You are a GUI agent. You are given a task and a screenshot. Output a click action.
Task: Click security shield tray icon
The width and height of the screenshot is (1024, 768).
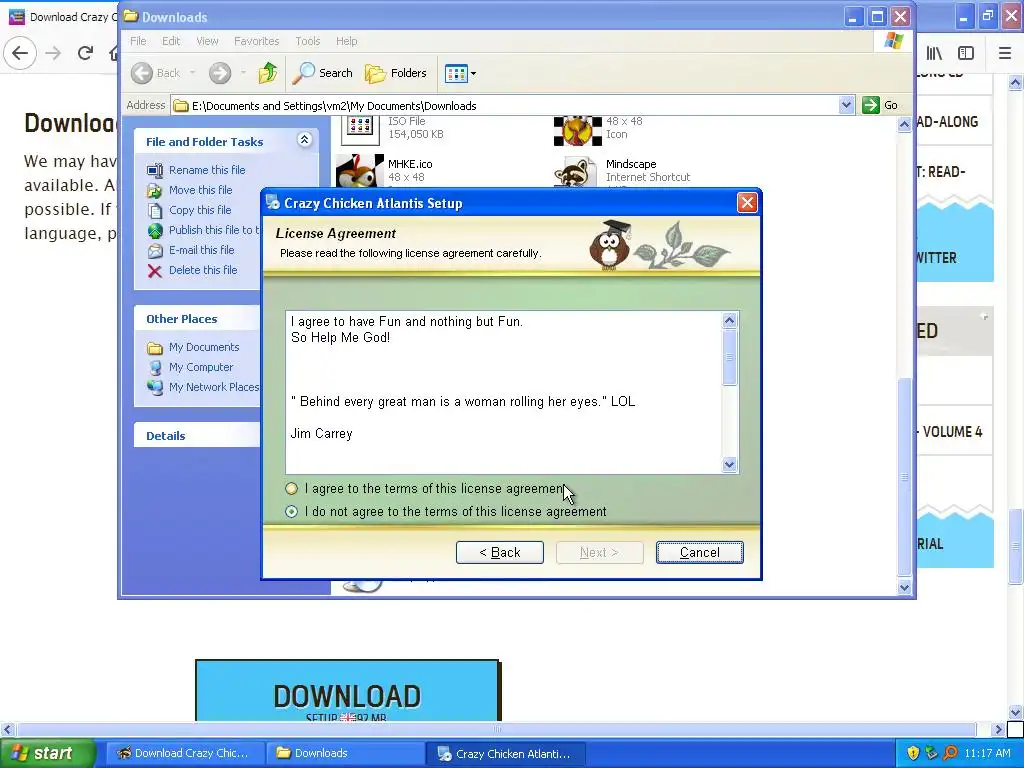point(913,753)
